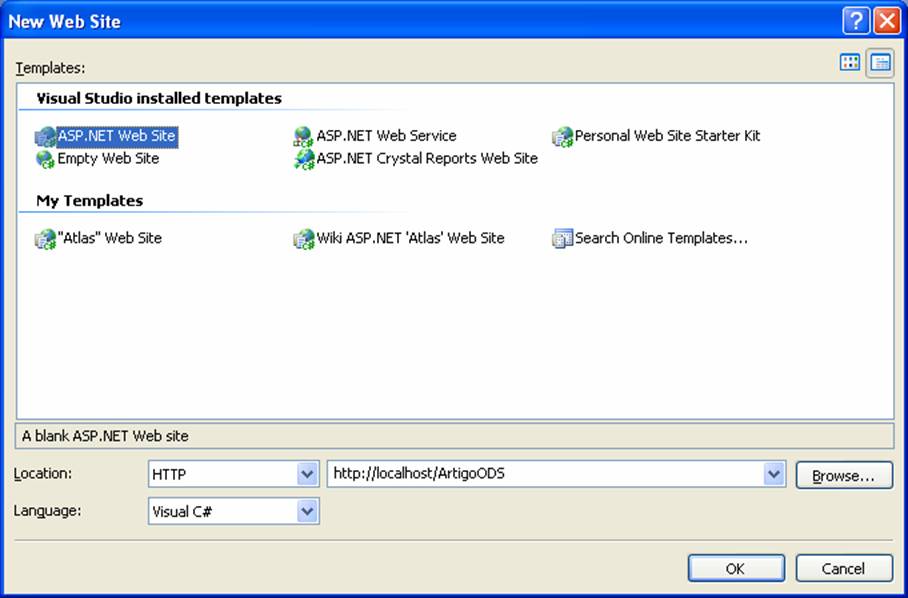Click the "My Templates" heading
The width and height of the screenshot is (908, 598).
point(90,201)
